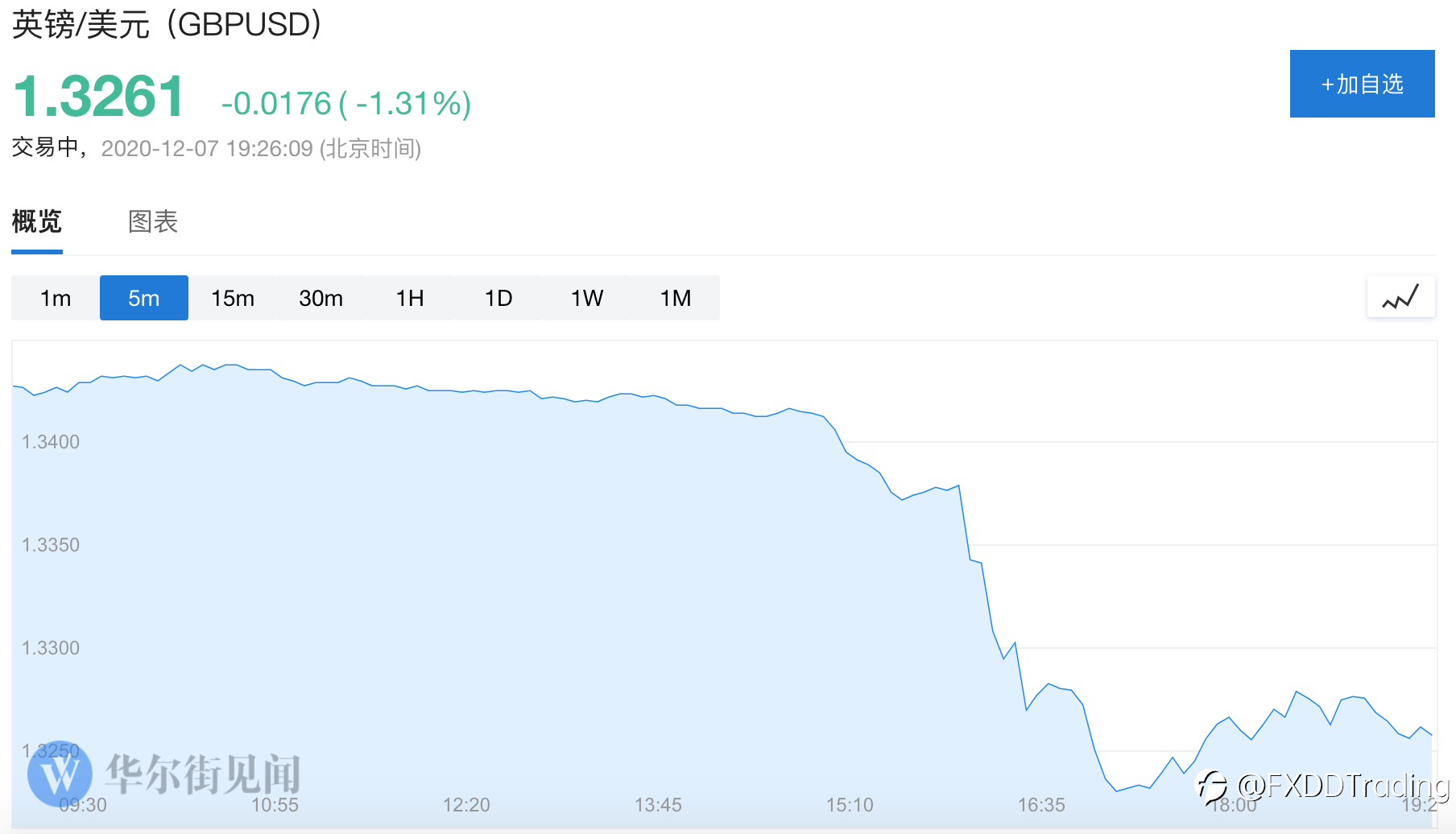Screen dimensions: 1456x834
Task: Select the 1m interval
Action: (x=56, y=298)
